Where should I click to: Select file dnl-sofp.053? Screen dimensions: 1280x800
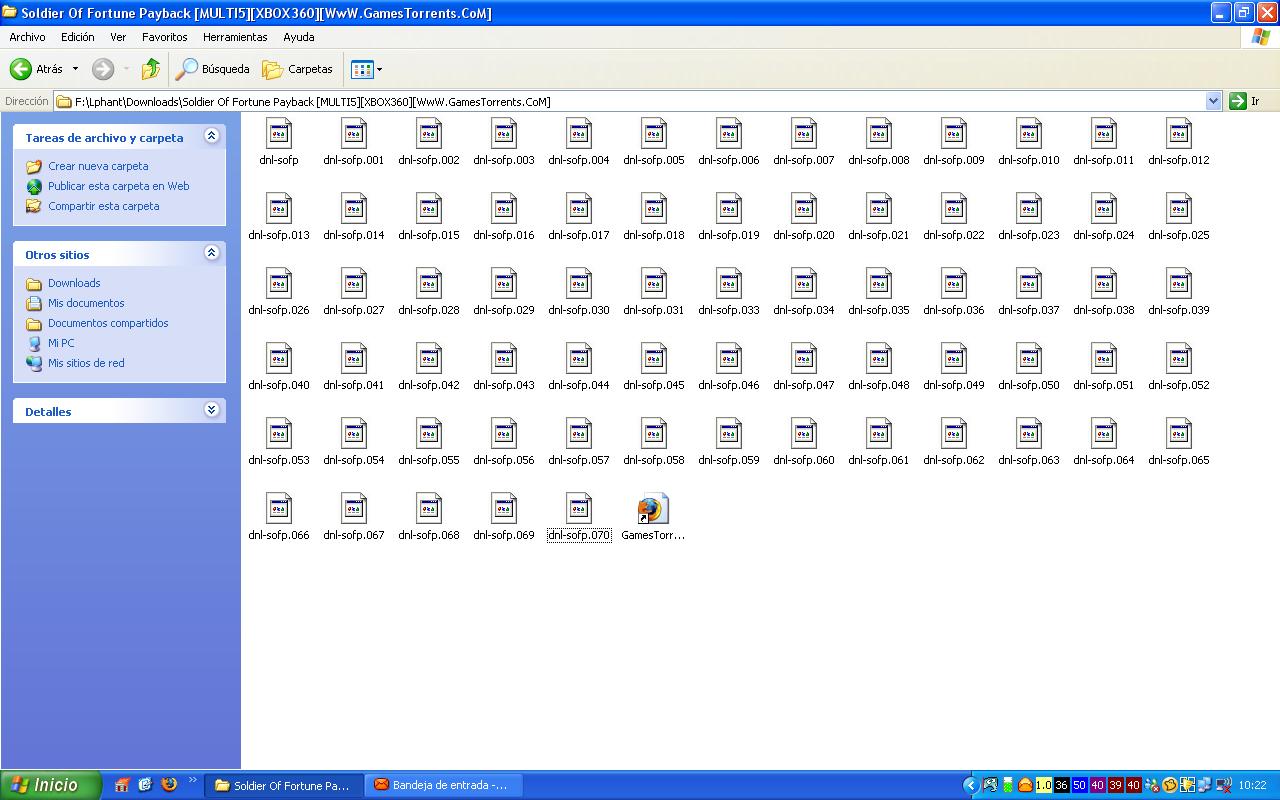click(x=279, y=442)
